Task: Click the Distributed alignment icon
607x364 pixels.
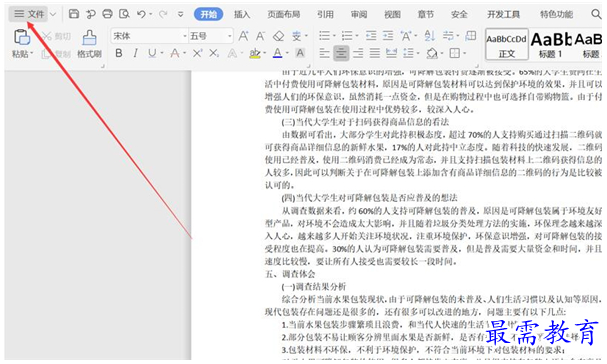Action: (x=391, y=53)
